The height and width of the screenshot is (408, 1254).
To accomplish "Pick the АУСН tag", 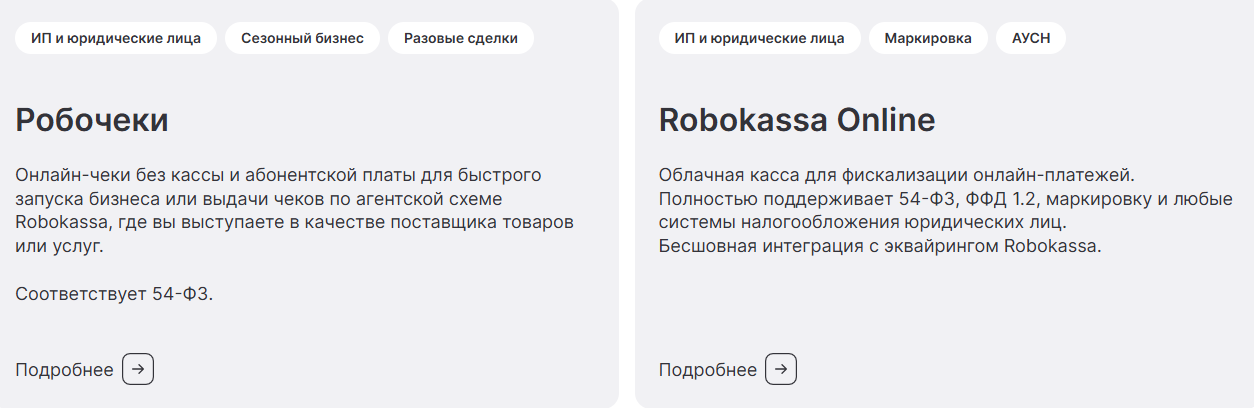I will 1031,39.
